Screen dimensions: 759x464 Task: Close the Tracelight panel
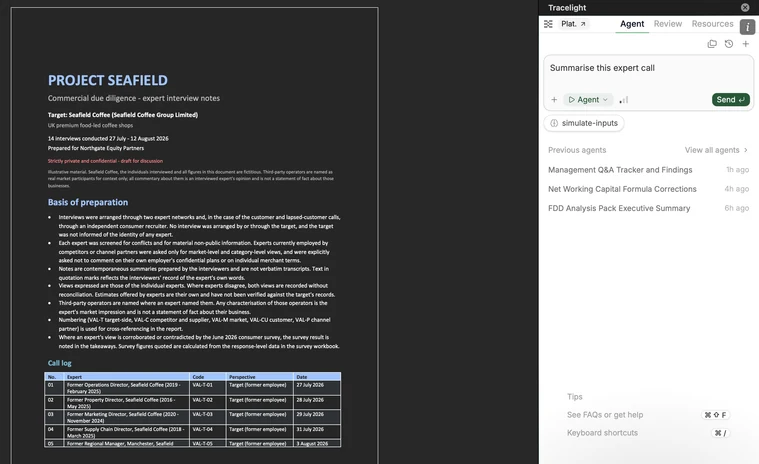click(x=745, y=7)
